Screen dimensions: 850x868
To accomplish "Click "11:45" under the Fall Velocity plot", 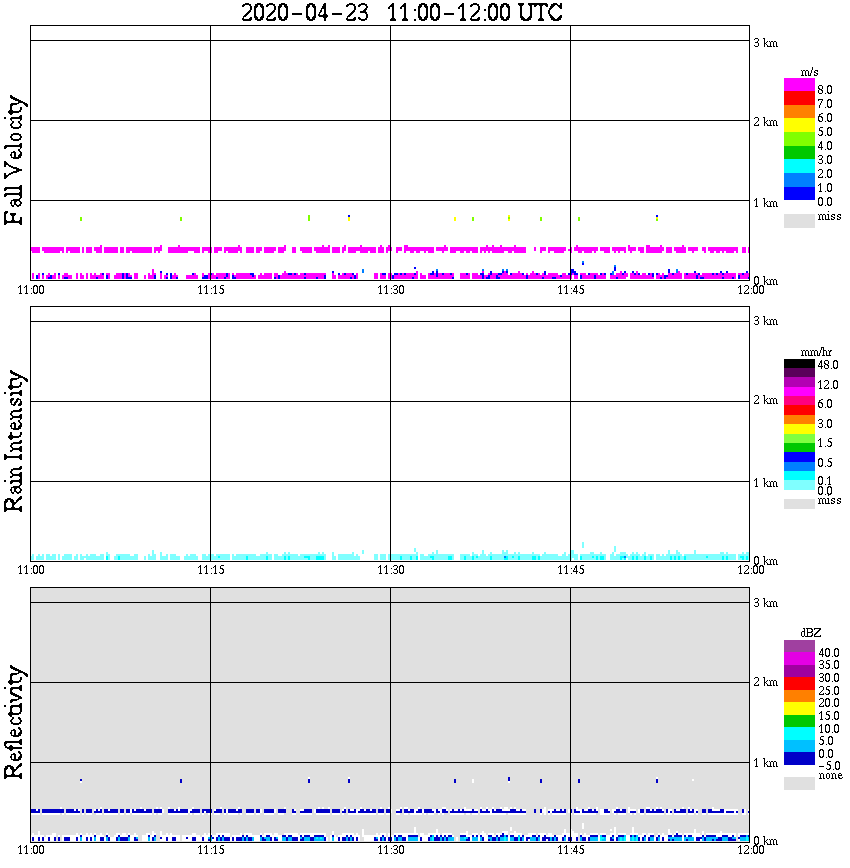I will [571, 290].
